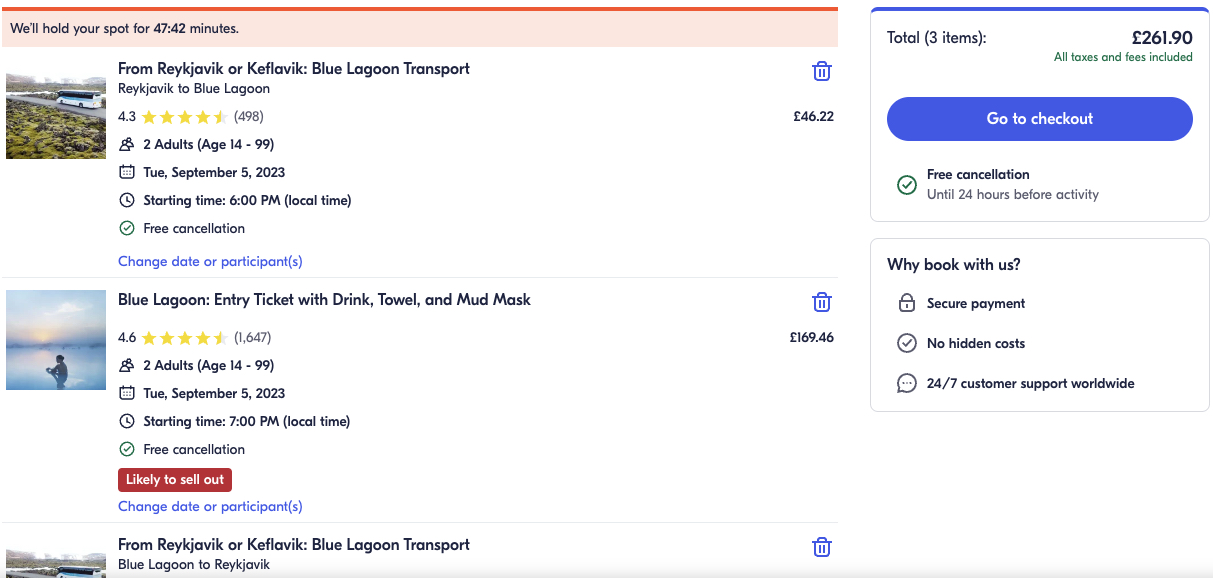1213x578 pixels.
Task: Click the Blue Lagoon entry ticket thumbnail photo
Action: pyautogui.click(x=56, y=340)
